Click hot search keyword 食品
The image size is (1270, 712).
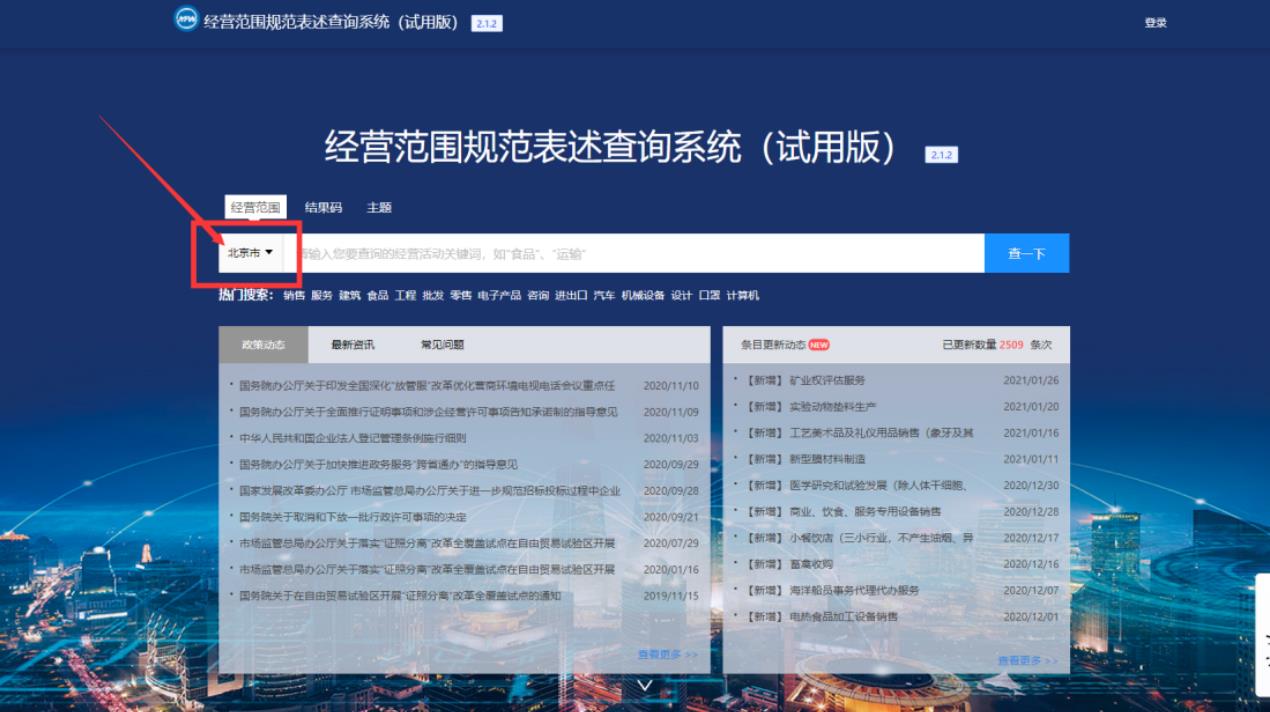click(x=377, y=296)
